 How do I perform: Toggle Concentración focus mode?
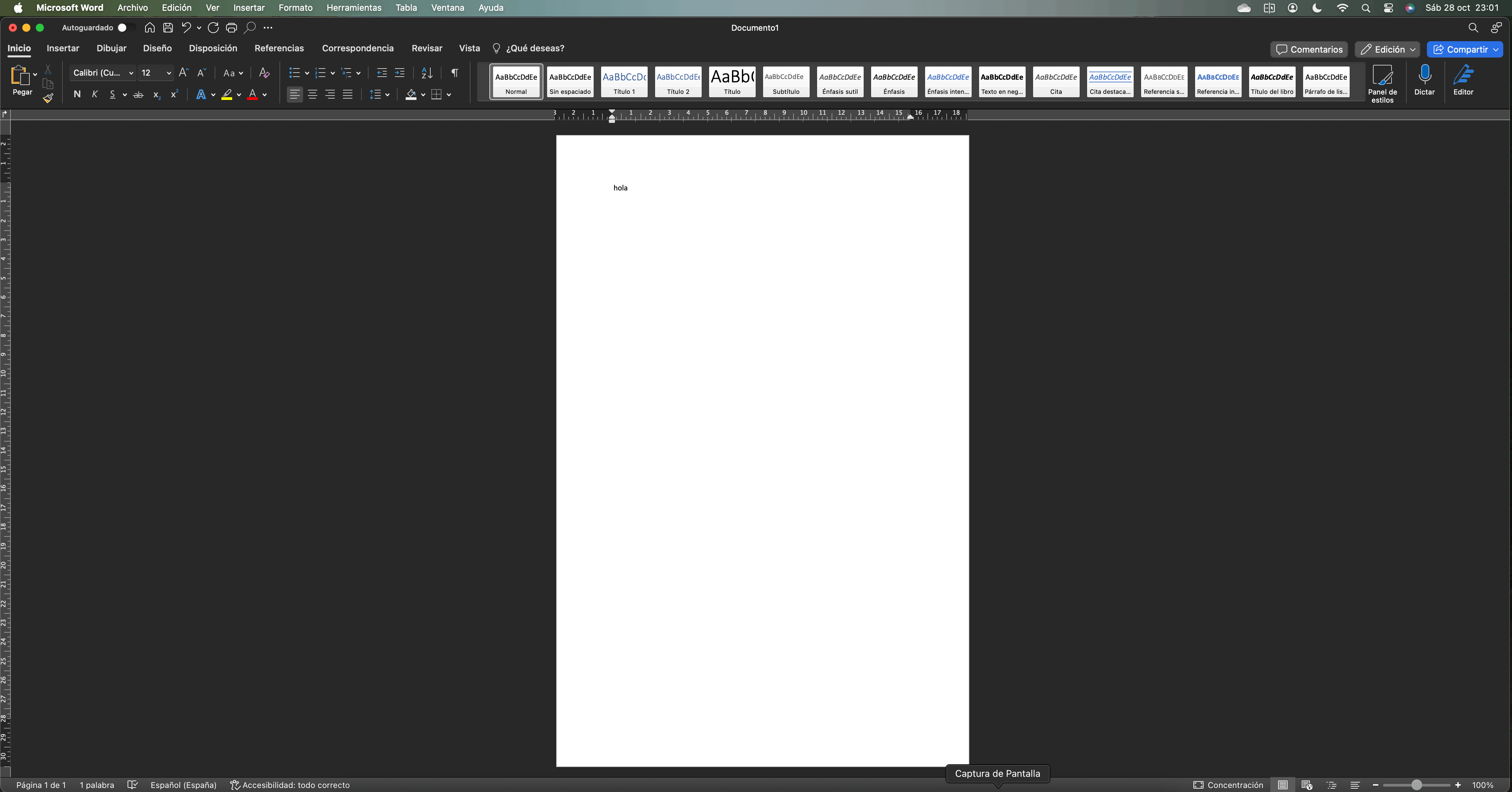click(x=1228, y=785)
